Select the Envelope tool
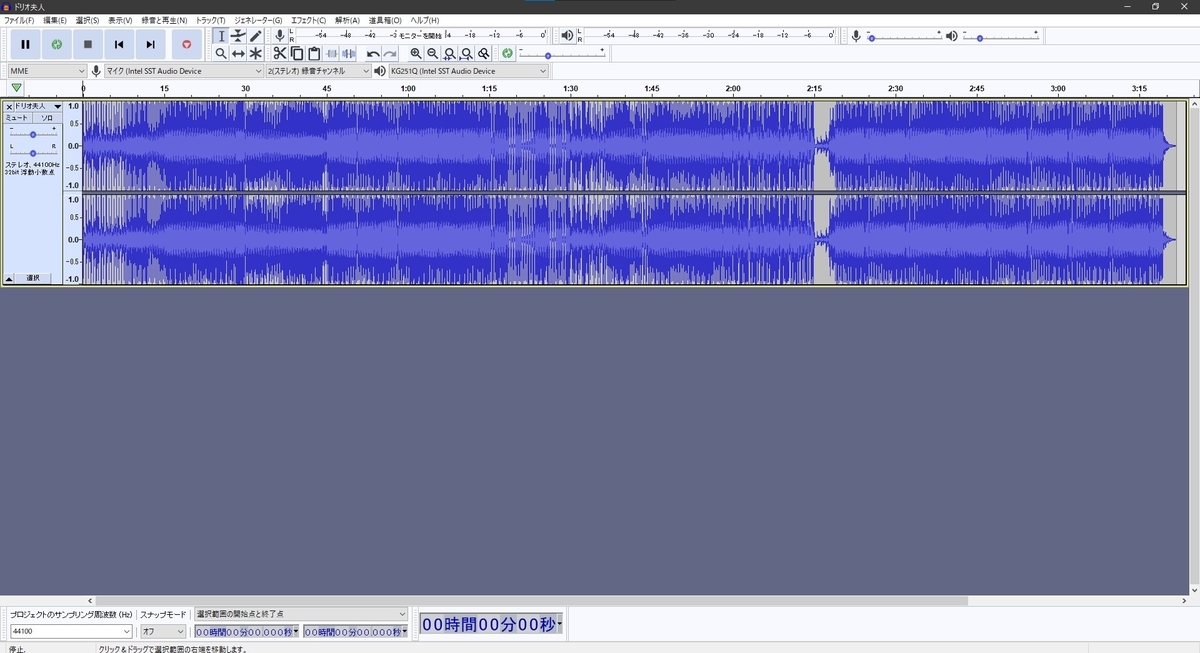Screen dimensions: 1200x653 tap(238, 35)
